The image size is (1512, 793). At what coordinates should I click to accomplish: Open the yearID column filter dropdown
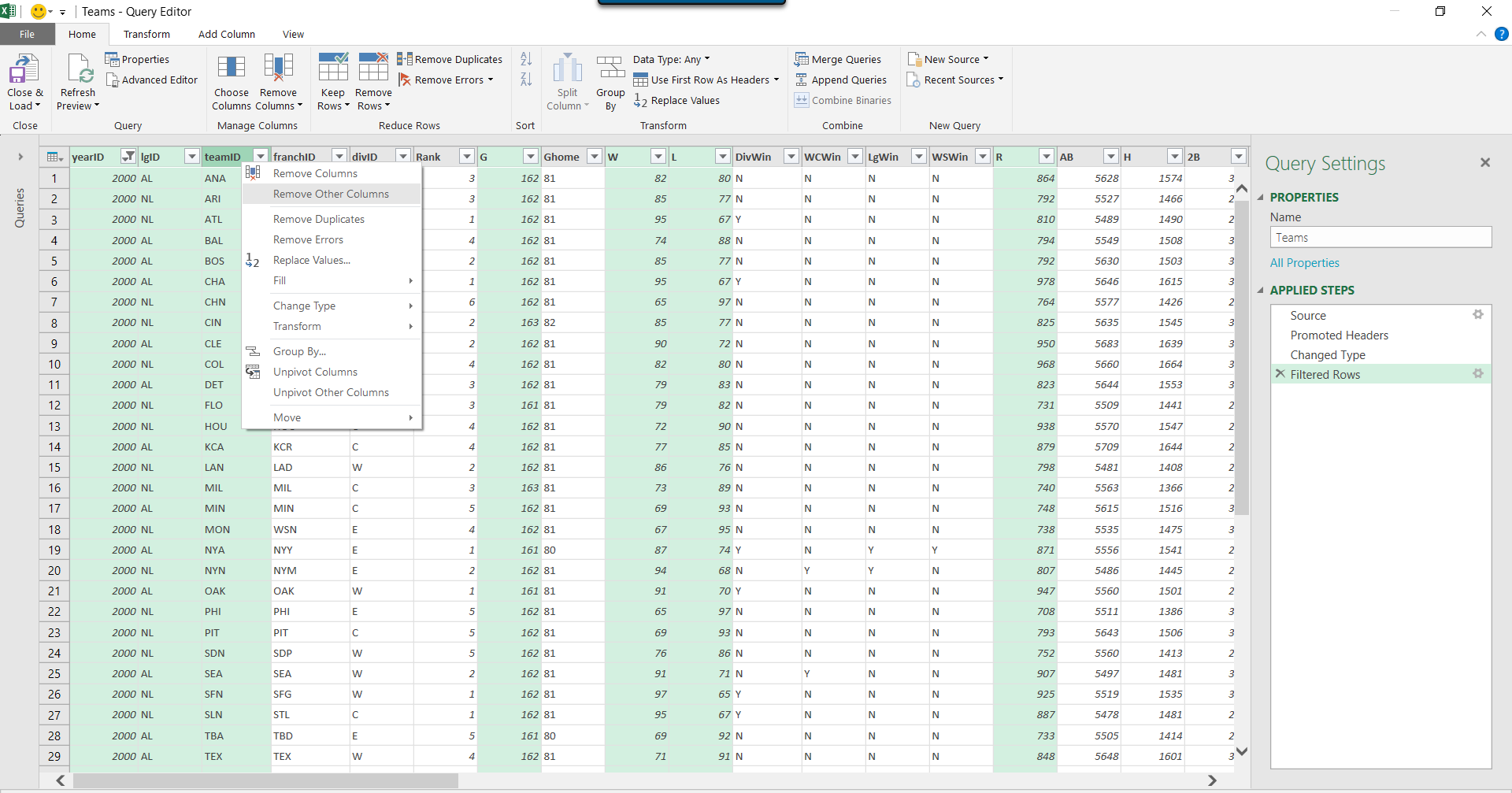128,157
